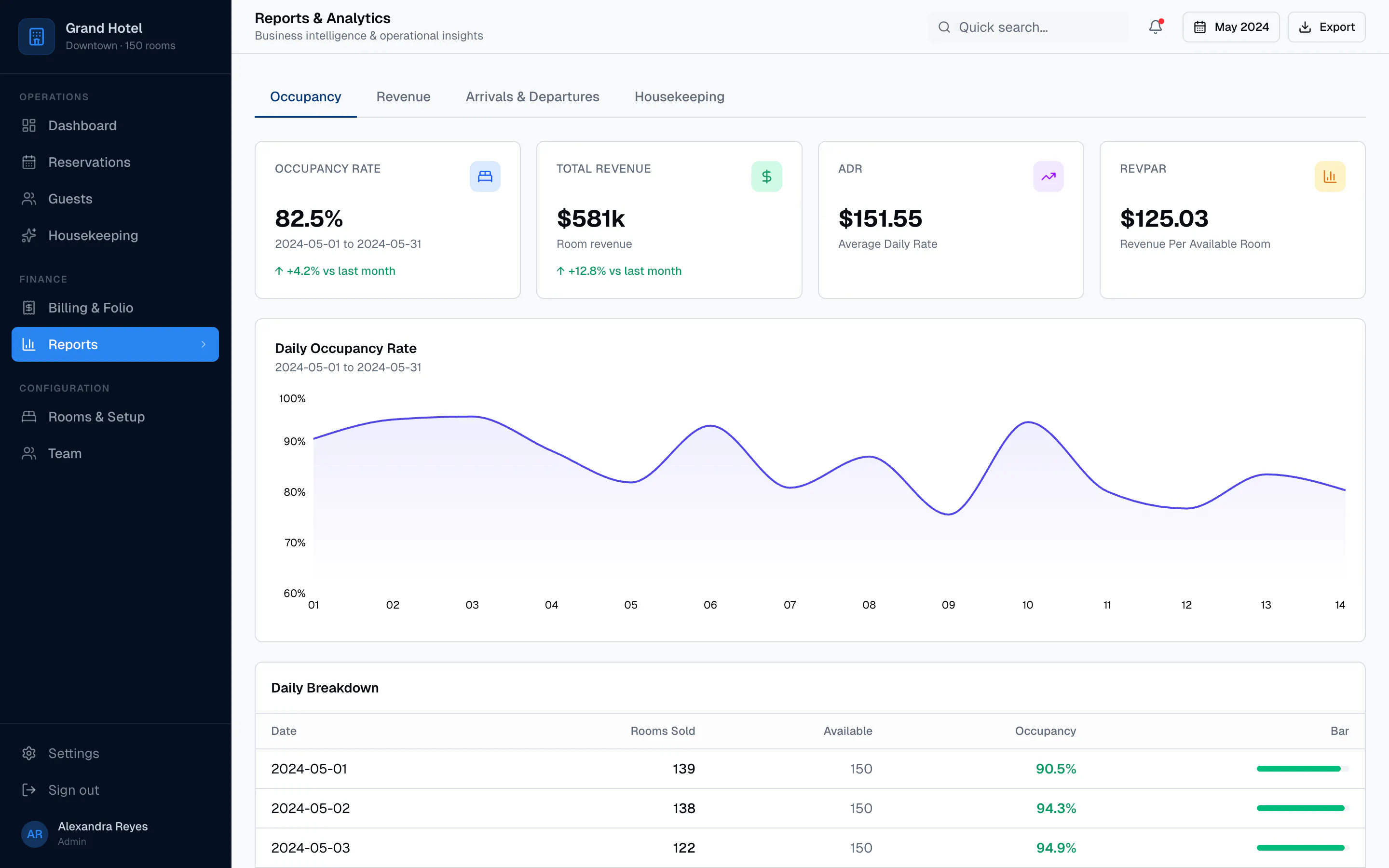The height and width of the screenshot is (868, 1389).
Task: Click the Quick search input field
Action: (x=1029, y=27)
